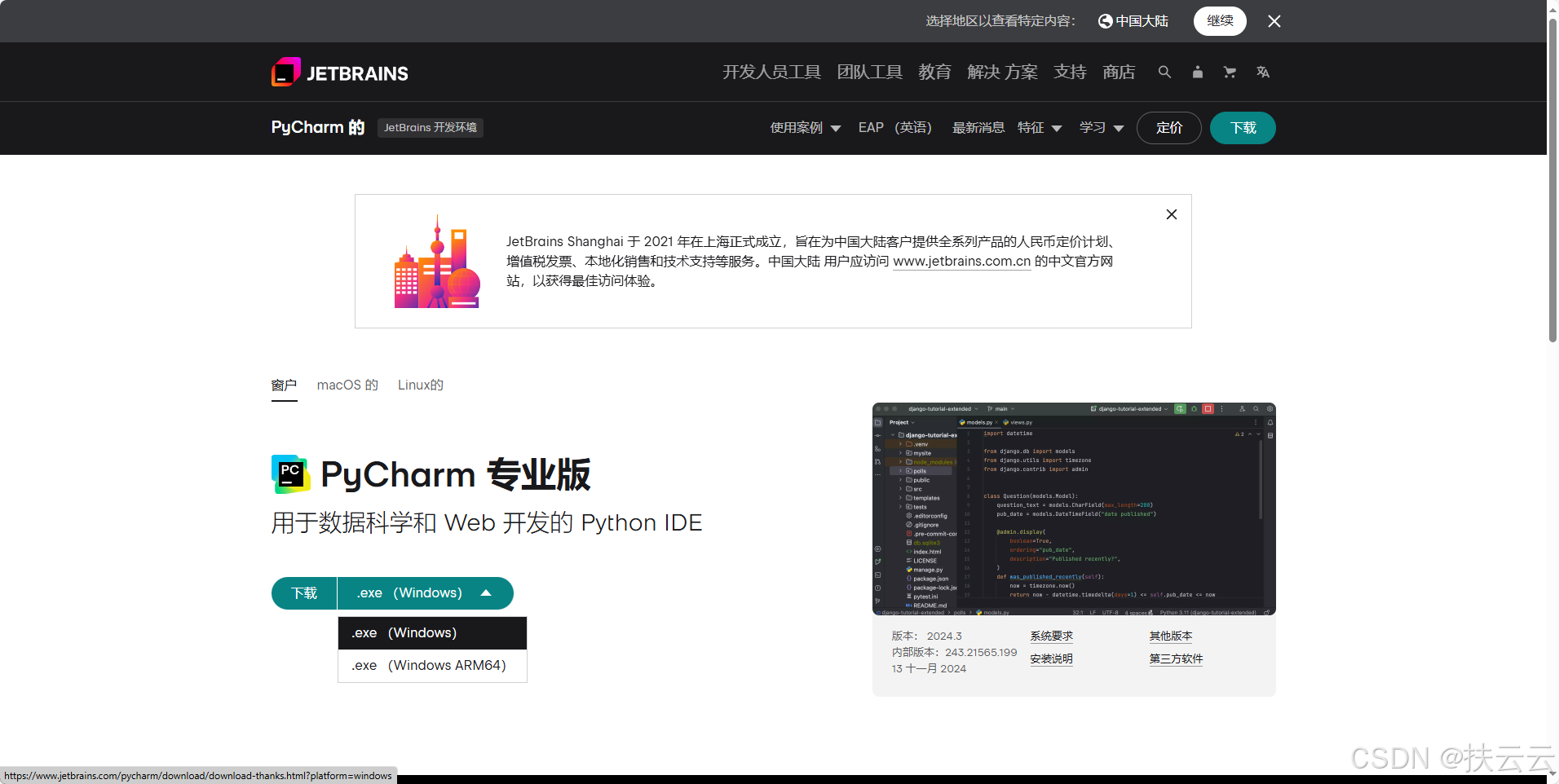Select the 窗户 (Windows) tab

pos(284,385)
